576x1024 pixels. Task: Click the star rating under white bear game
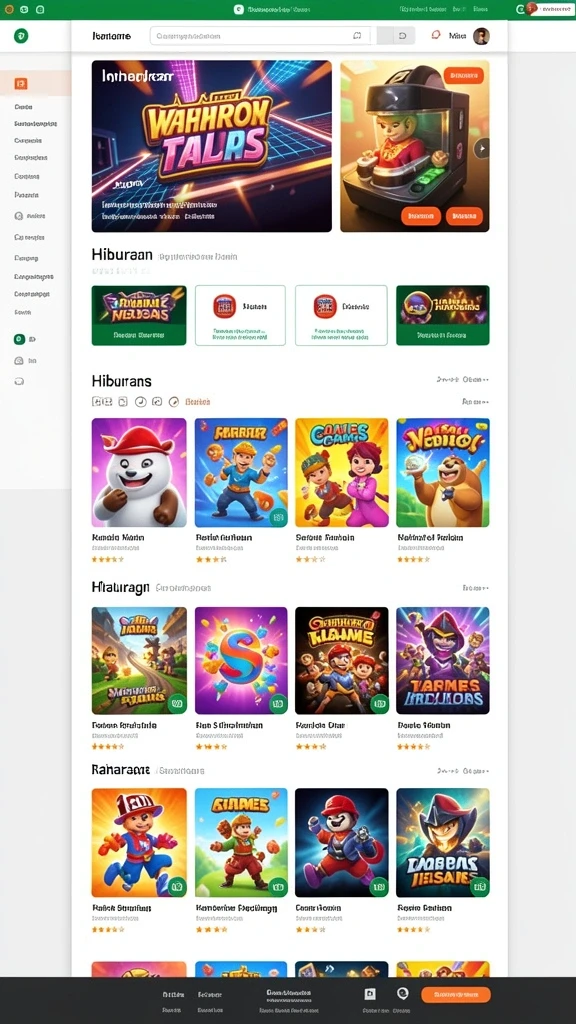click(x=107, y=559)
